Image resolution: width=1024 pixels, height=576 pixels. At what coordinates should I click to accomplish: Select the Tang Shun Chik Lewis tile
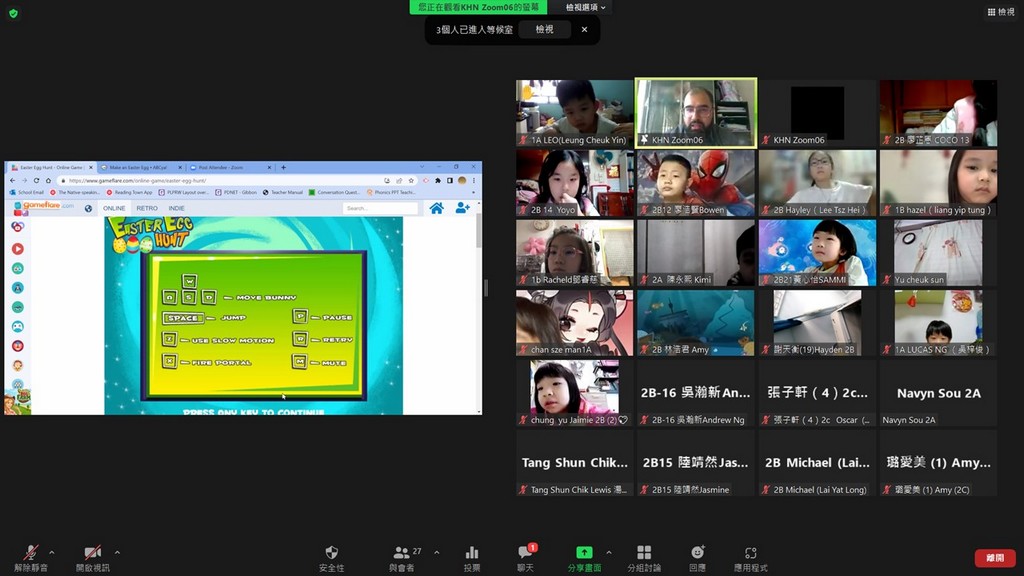pos(574,463)
